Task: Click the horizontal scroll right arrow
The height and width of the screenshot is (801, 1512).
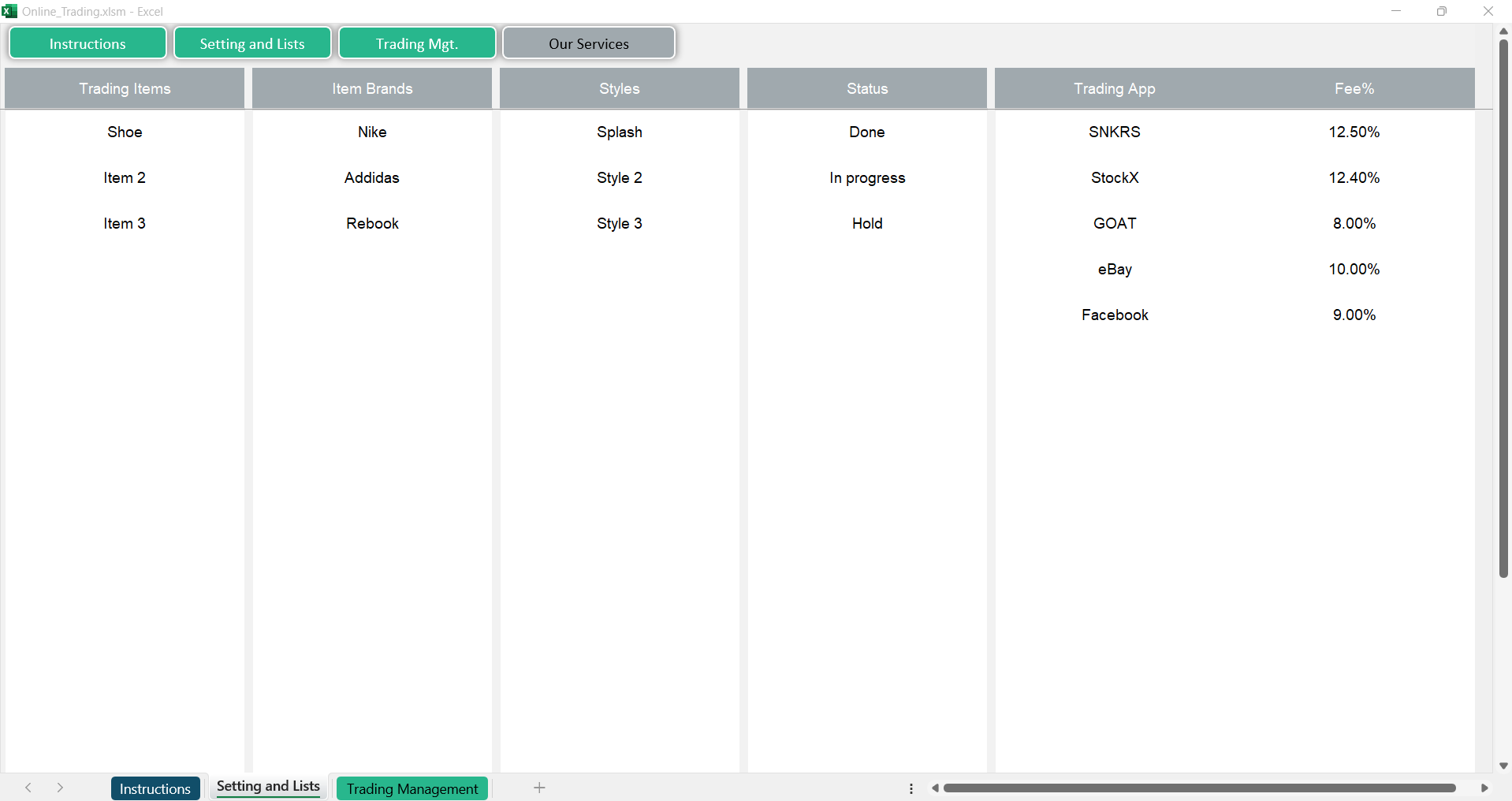Action: pos(1484,788)
